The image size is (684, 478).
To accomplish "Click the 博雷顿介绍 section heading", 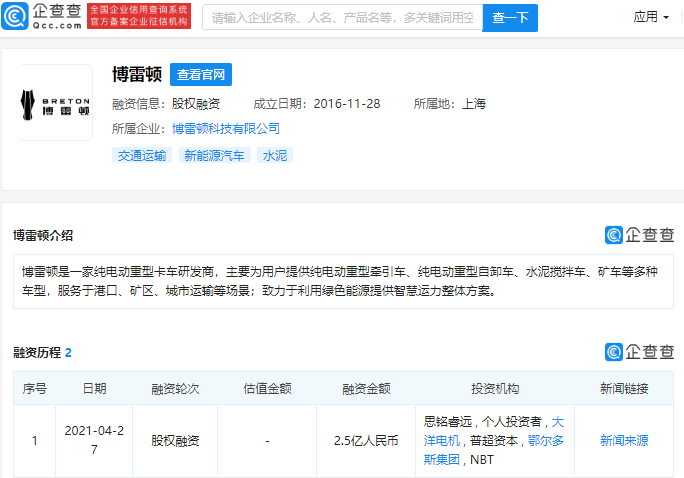I will [43, 236].
